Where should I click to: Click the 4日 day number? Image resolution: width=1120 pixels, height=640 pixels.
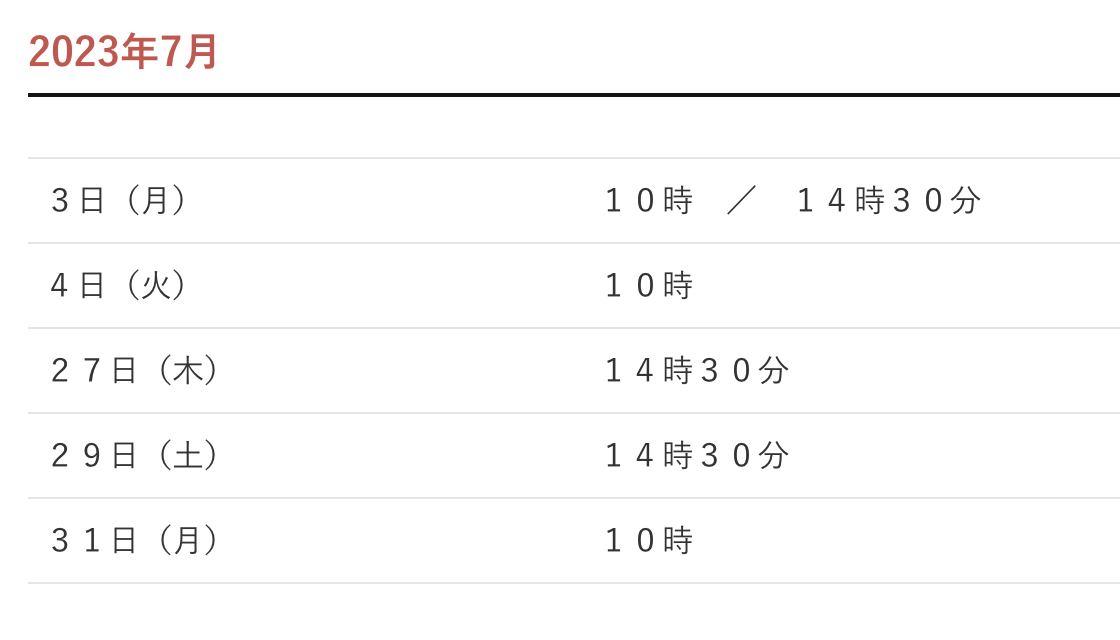point(78,286)
